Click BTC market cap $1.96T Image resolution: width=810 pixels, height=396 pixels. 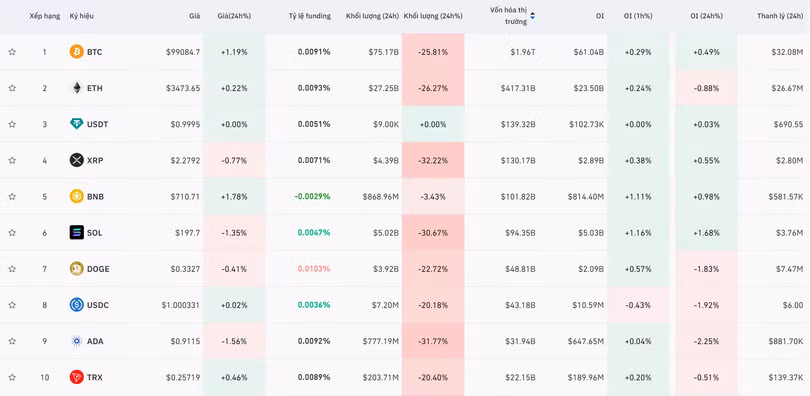[x=523, y=52]
